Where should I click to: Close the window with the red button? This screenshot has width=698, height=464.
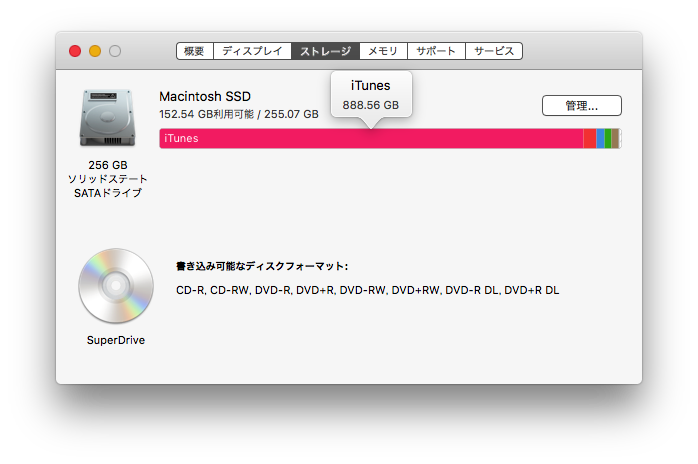[75, 51]
